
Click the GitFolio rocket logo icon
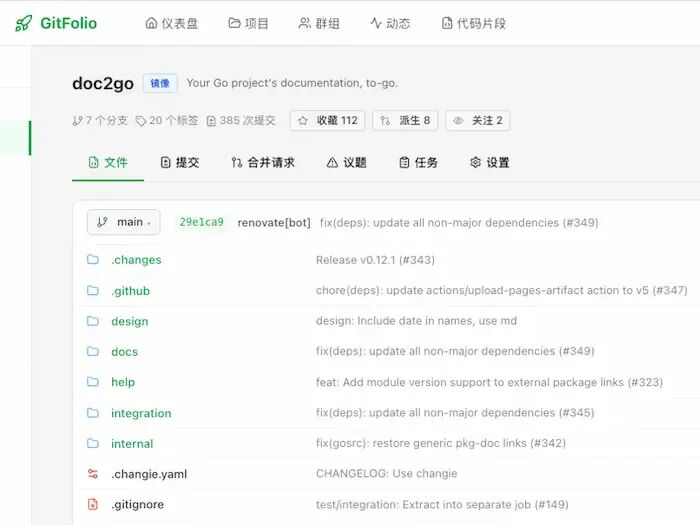point(24,23)
